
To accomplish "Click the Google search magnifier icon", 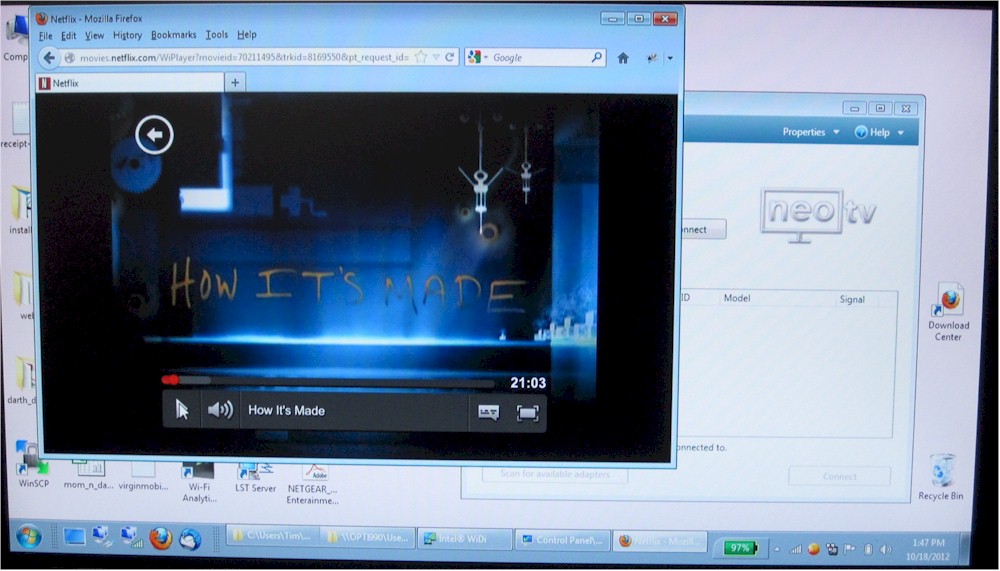I will click(596, 57).
